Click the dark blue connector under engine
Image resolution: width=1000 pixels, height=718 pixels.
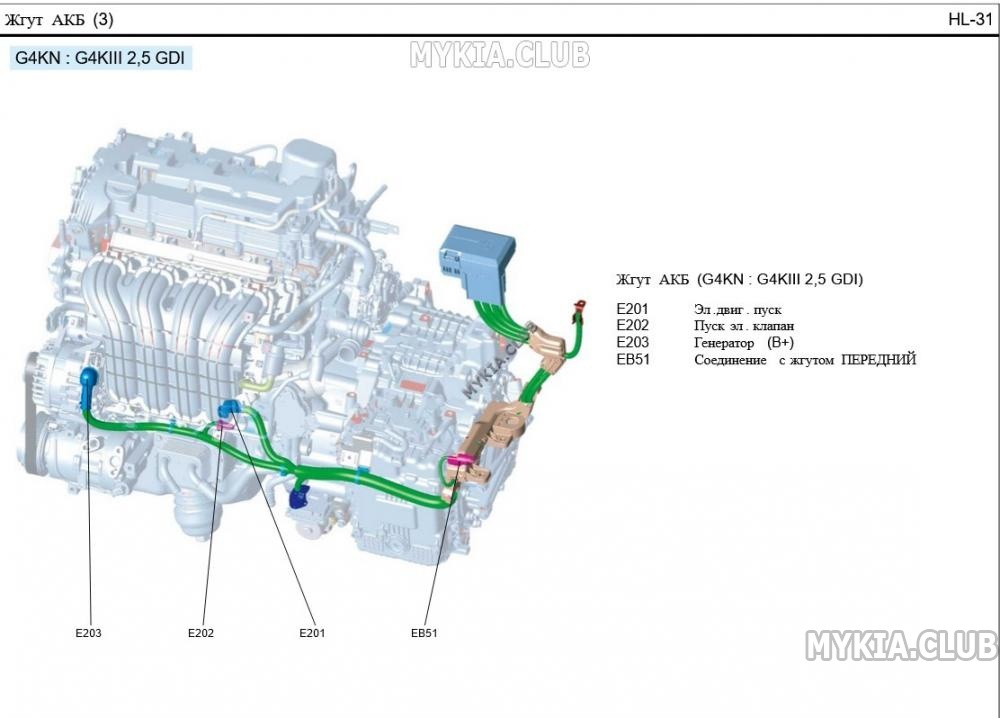point(298,497)
